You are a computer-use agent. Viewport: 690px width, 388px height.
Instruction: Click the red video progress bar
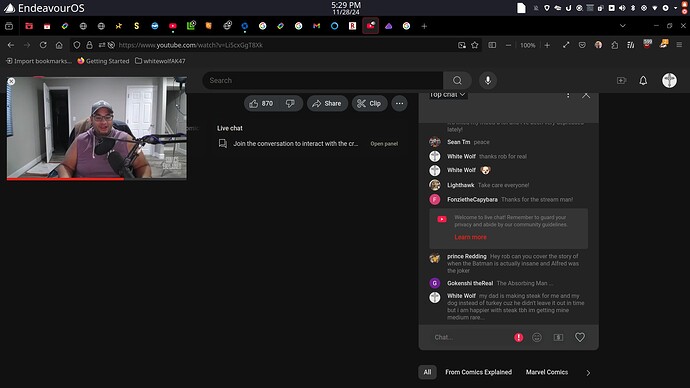[x=65, y=179]
